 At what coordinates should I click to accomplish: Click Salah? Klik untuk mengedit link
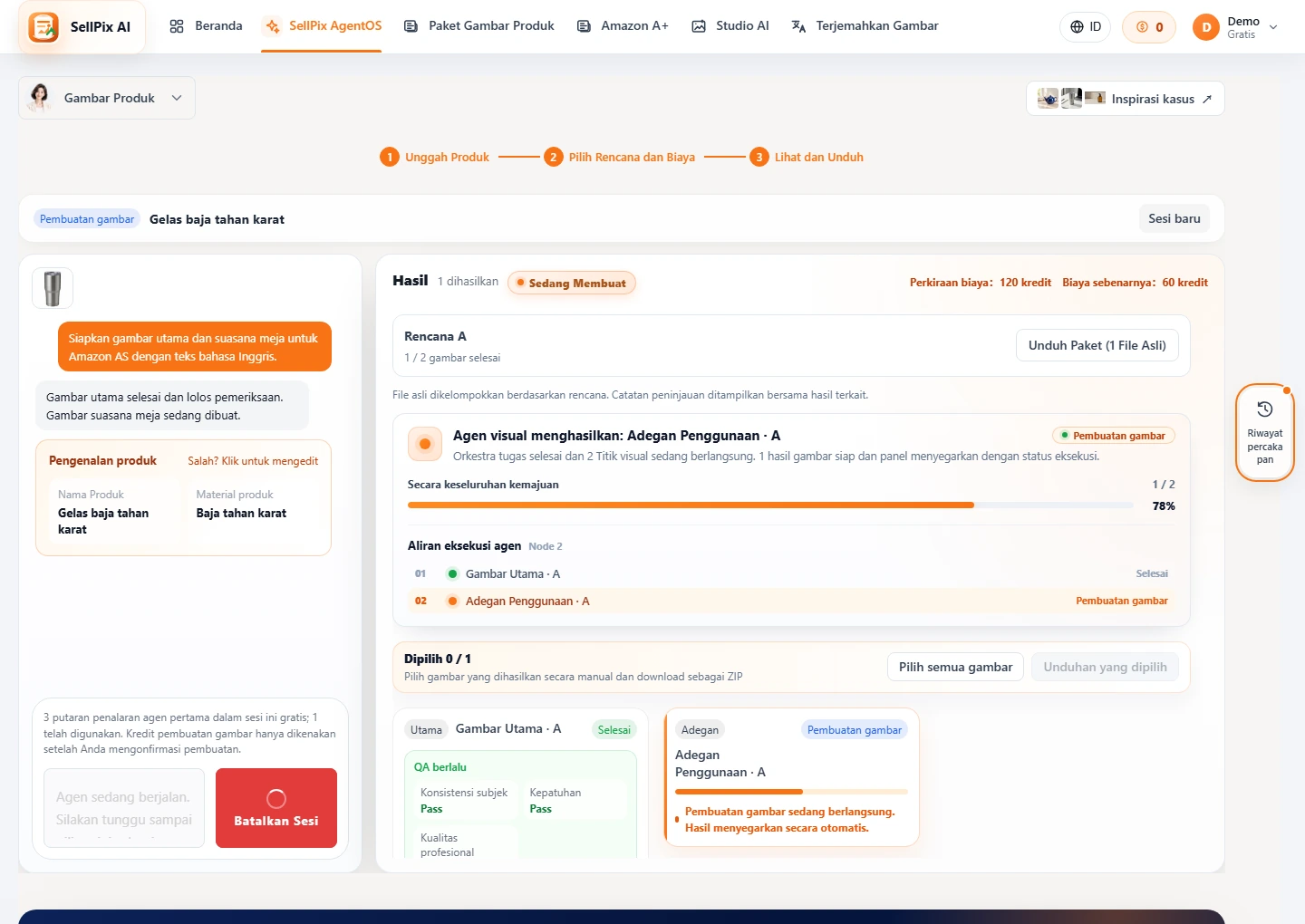(x=253, y=461)
